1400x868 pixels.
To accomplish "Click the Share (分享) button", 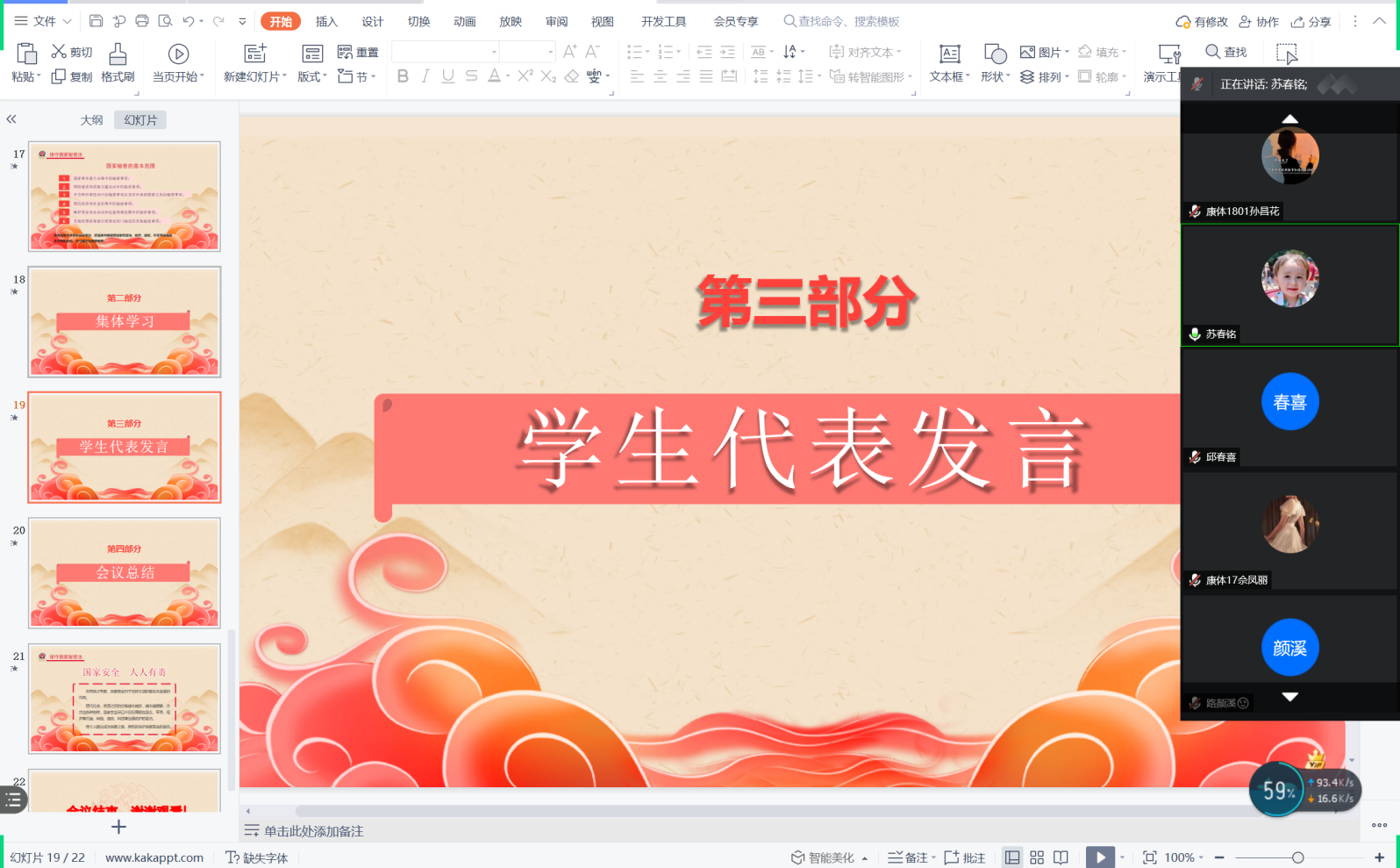I will [1311, 21].
